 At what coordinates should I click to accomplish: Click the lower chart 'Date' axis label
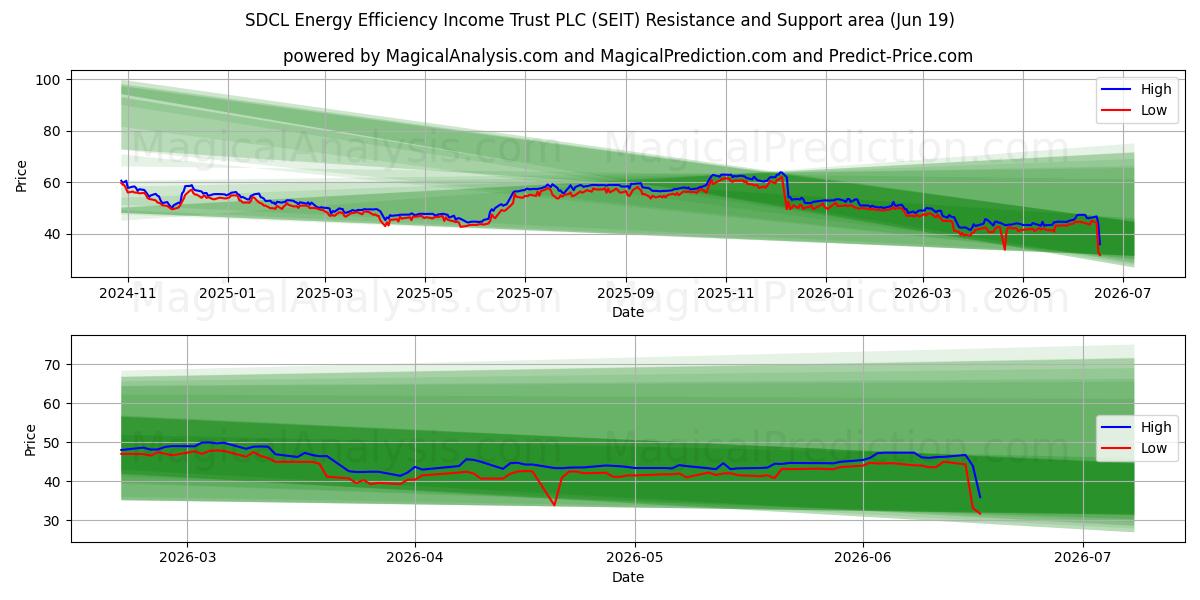[628, 577]
